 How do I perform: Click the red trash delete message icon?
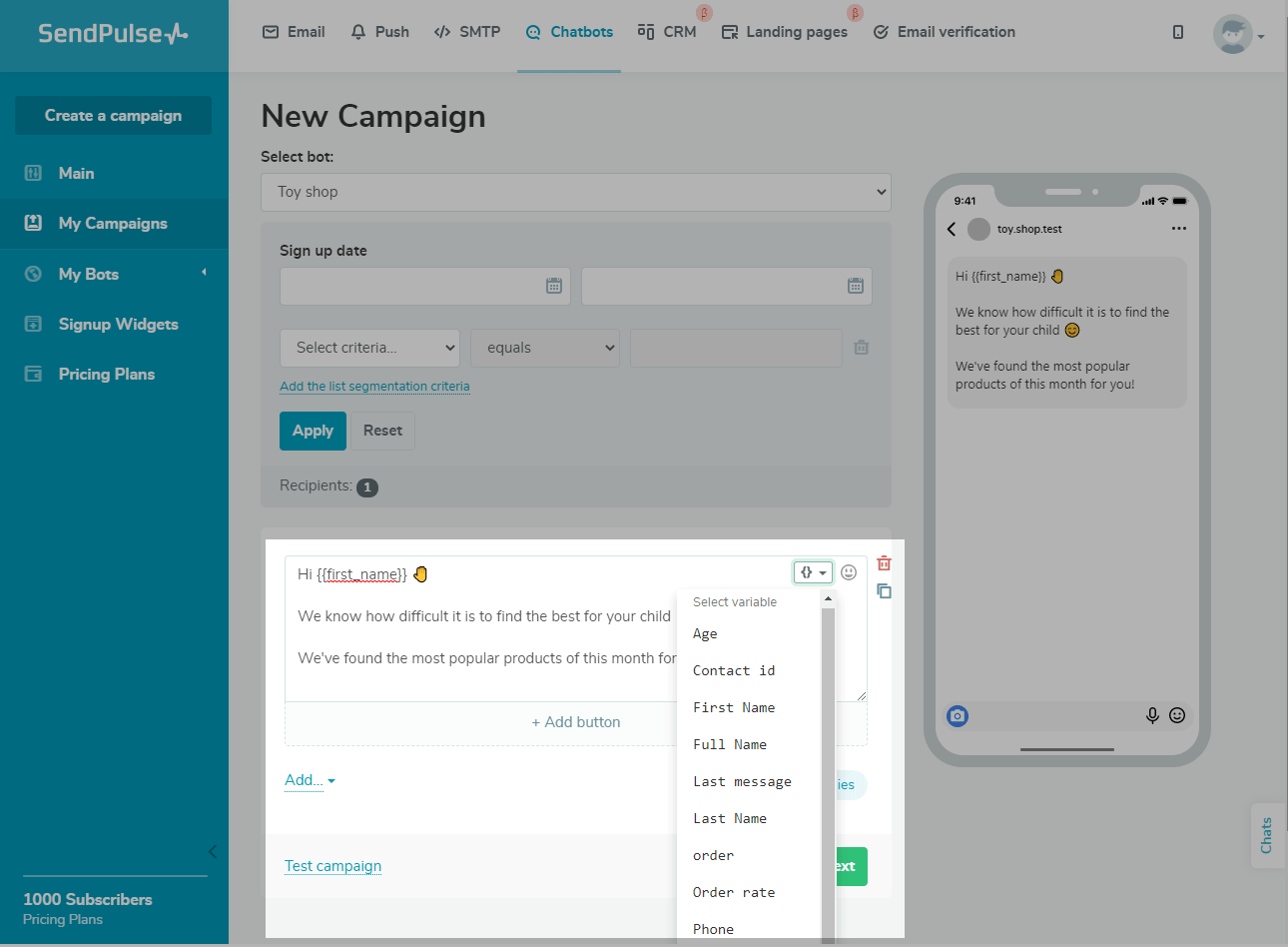click(884, 563)
